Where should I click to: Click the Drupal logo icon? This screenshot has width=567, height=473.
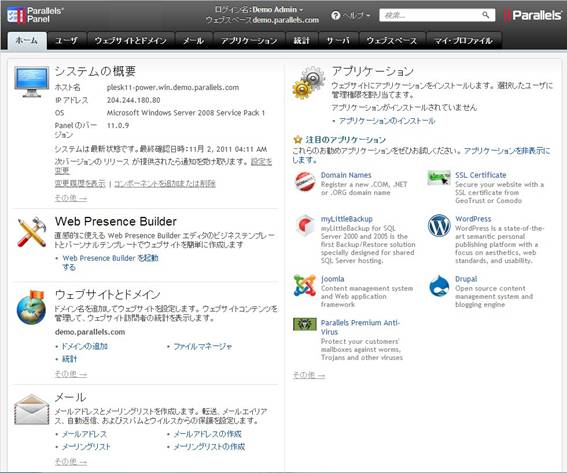pyautogui.click(x=439, y=286)
